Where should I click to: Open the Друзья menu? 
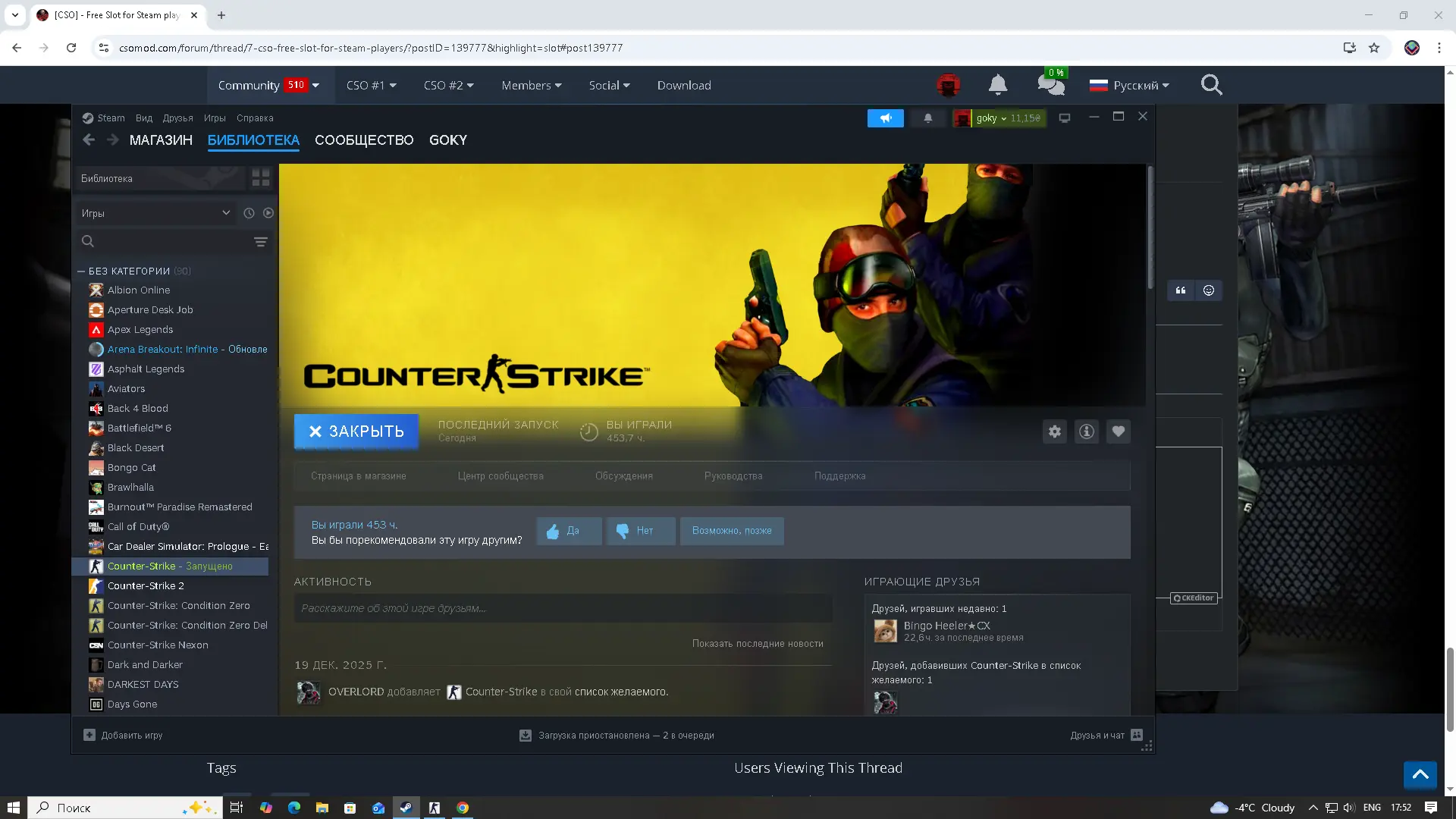pos(177,118)
